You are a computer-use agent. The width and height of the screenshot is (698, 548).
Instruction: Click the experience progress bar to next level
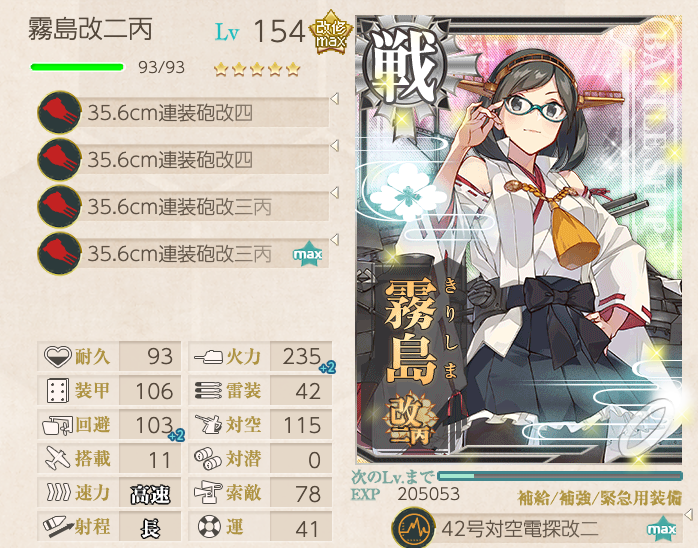[560, 476]
